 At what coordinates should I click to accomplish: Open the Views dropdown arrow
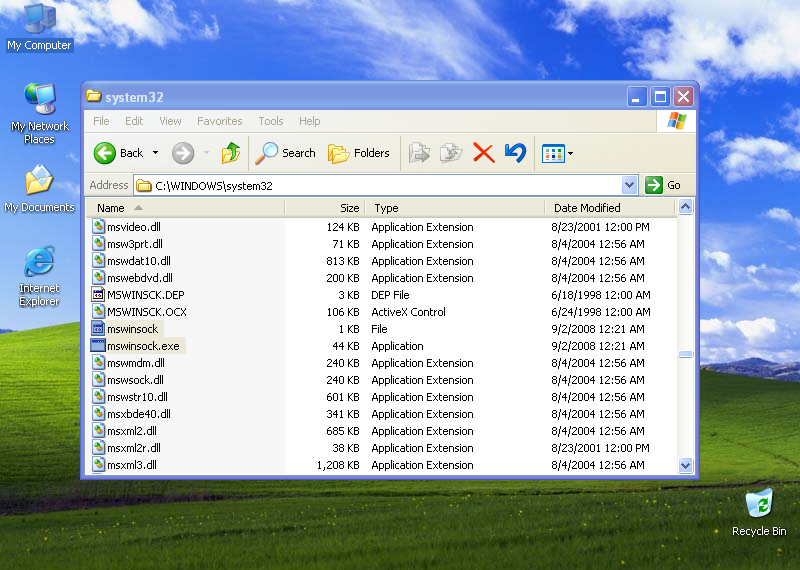pos(570,154)
